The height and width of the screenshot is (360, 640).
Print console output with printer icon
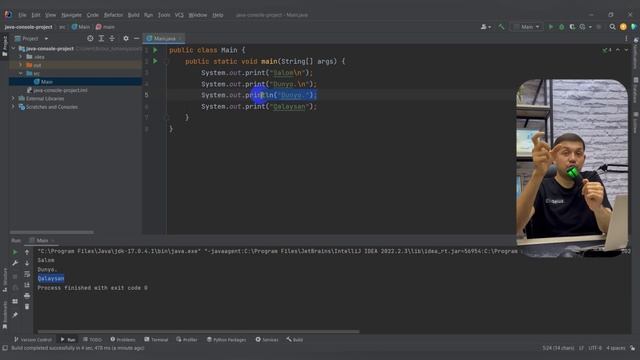click(x=27, y=296)
